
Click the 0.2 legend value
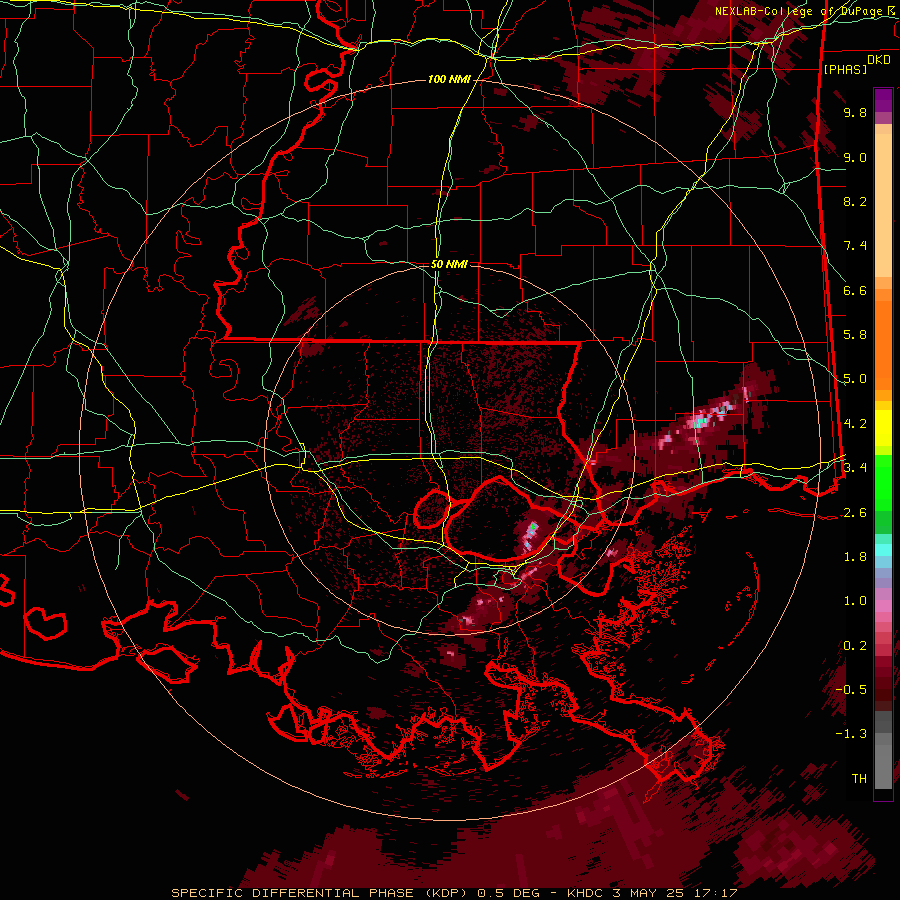click(x=855, y=646)
